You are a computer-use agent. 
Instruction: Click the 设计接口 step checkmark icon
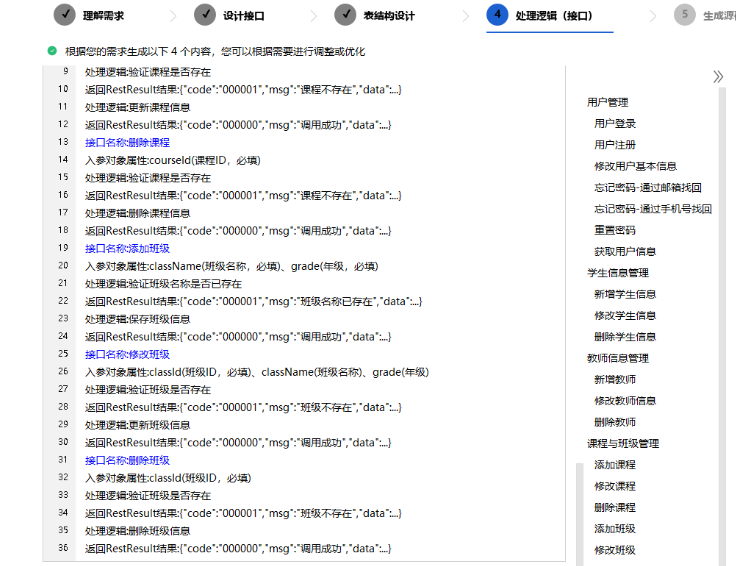click(x=205, y=15)
